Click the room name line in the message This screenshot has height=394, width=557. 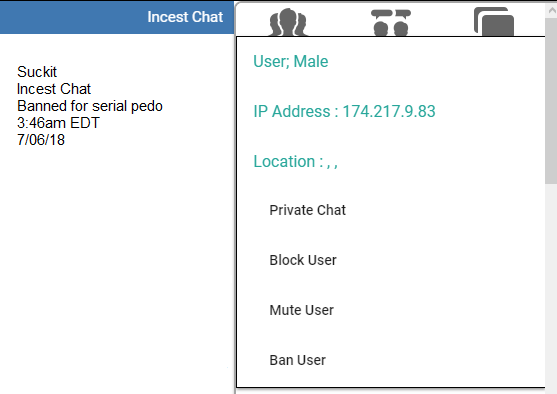pos(54,89)
